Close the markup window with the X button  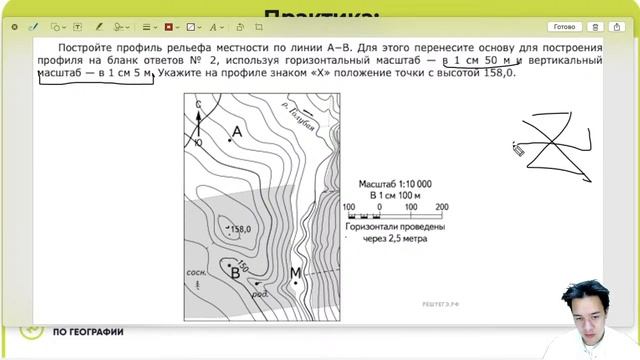coord(15,27)
